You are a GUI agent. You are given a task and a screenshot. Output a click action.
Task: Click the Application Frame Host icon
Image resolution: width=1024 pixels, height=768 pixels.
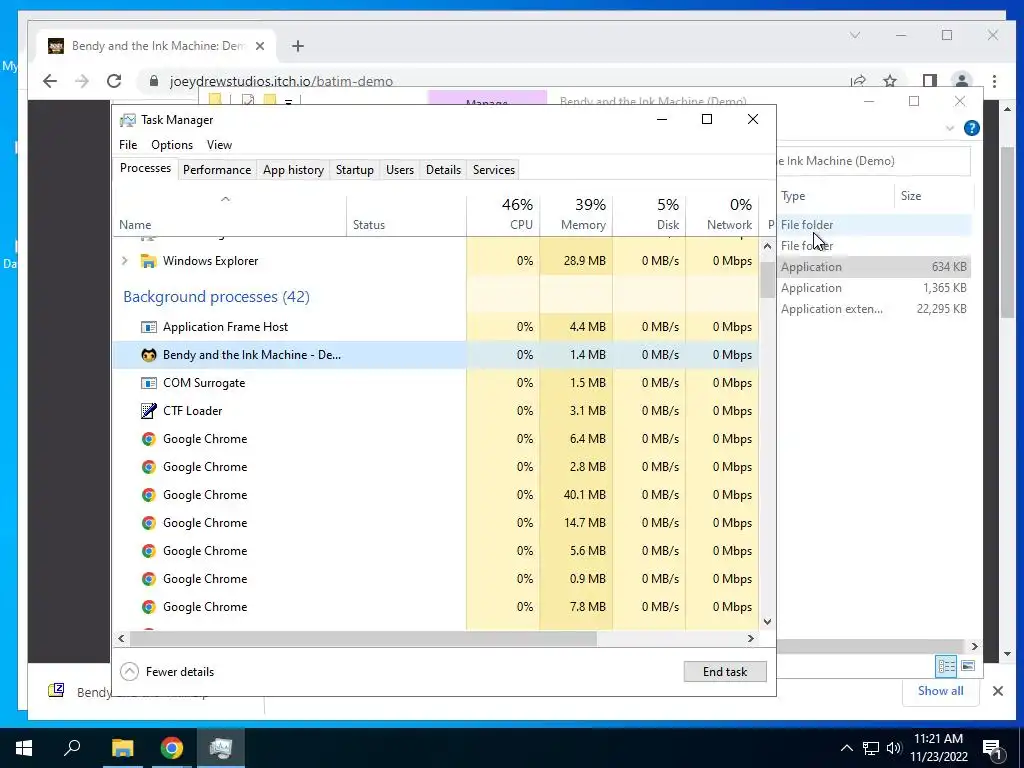coord(149,327)
